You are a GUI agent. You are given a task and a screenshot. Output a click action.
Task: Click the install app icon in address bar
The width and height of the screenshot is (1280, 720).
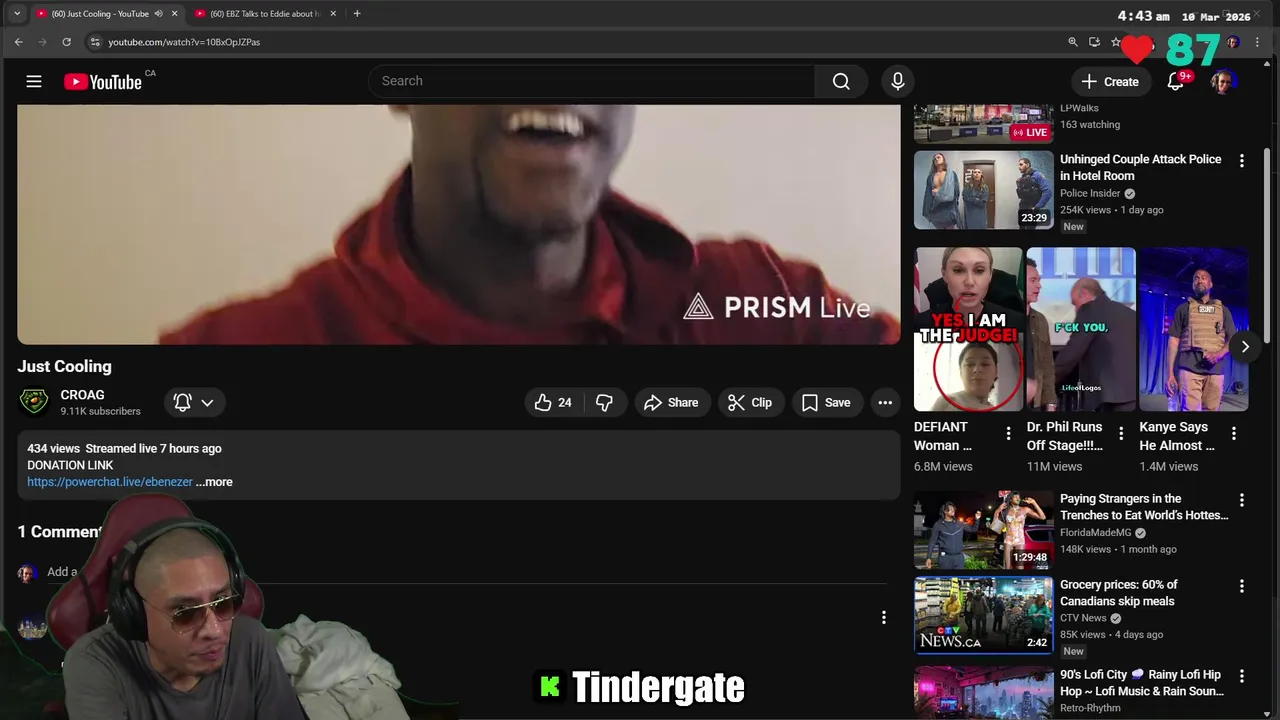coord(1094,42)
